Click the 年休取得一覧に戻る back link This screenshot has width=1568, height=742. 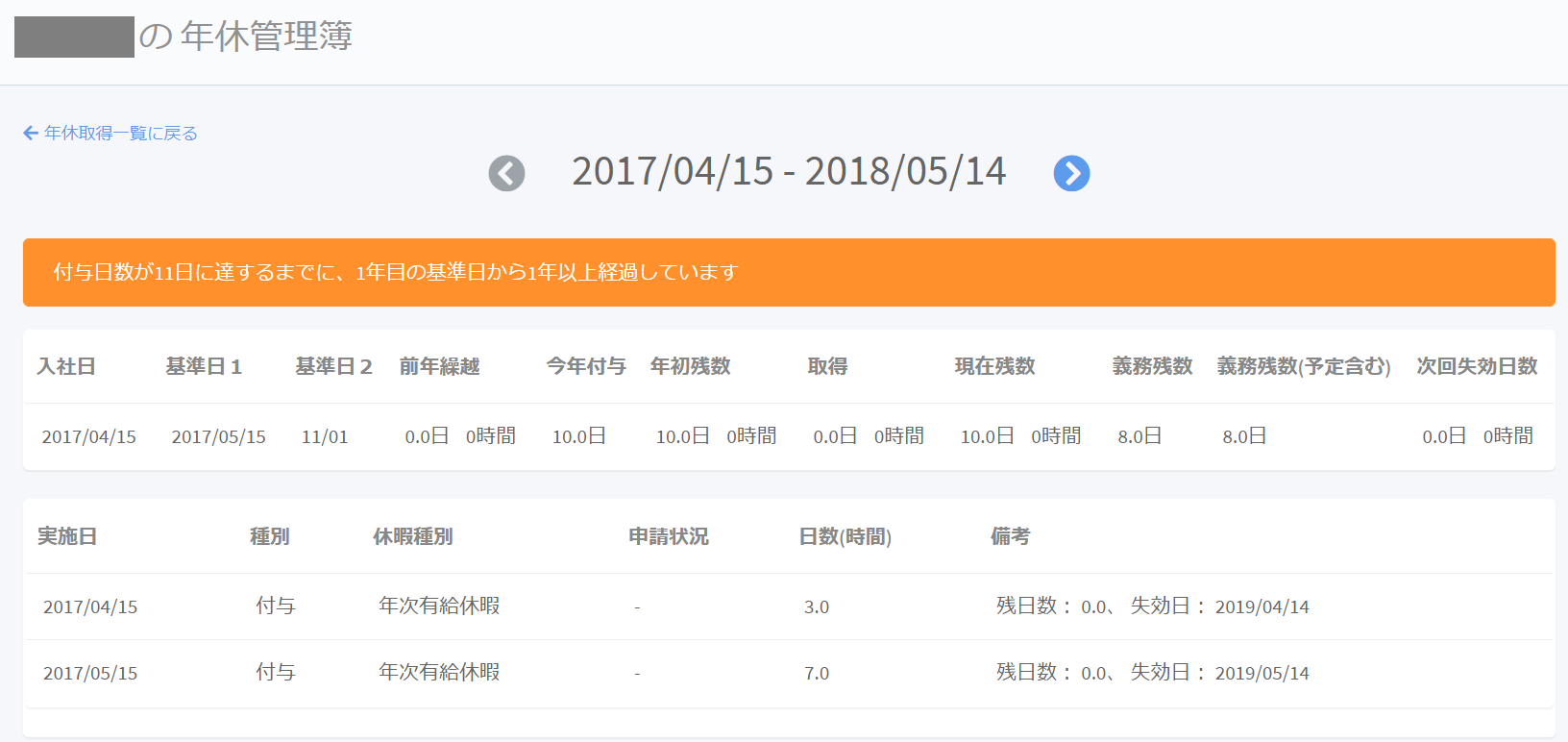point(110,133)
